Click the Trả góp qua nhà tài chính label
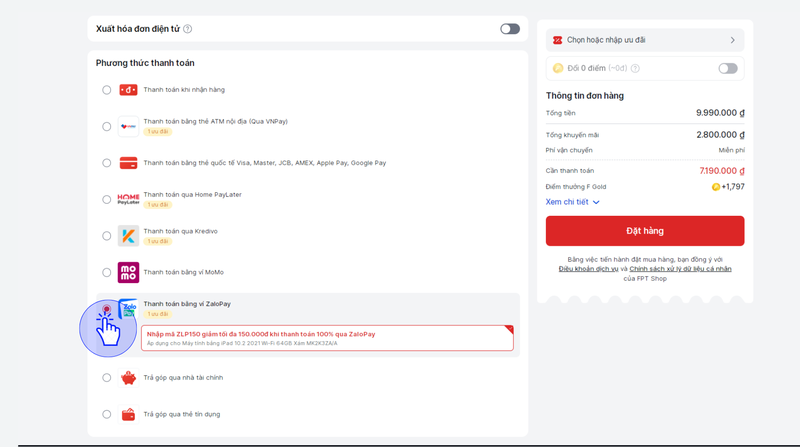The width and height of the screenshot is (800, 447). click(183, 378)
